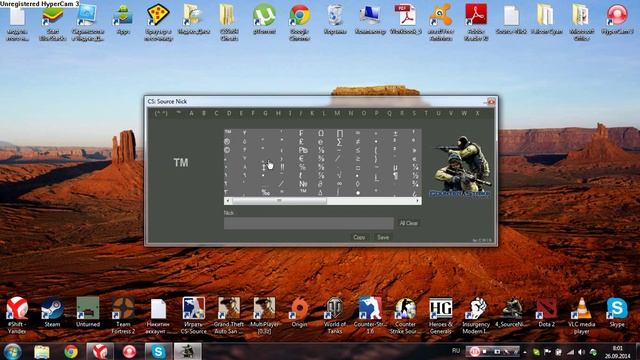640x360 pixels.
Task: Open Chrome from the taskbar
Action: coord(71,351)
